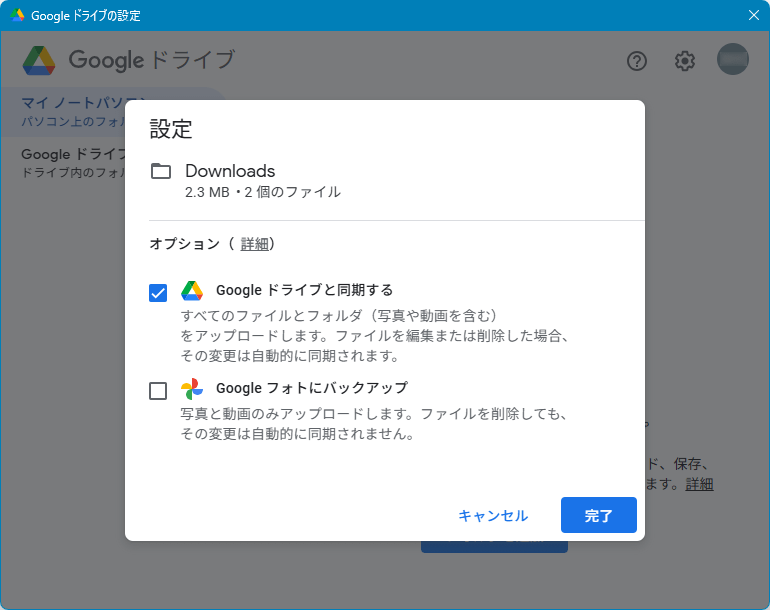Click the 設定 dialog heading
The image size is (770, 610).
click(171, 129)
